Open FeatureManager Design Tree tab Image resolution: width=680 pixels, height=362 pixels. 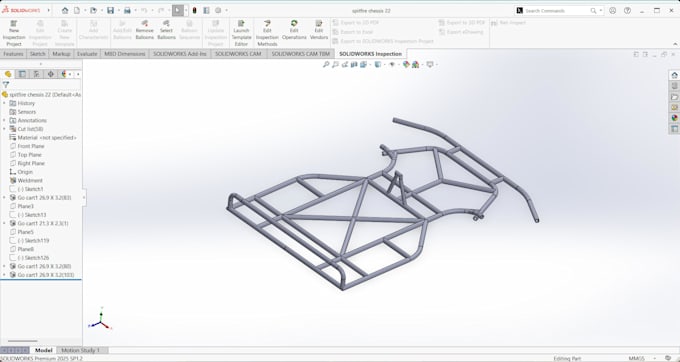[x=8, y=74]
